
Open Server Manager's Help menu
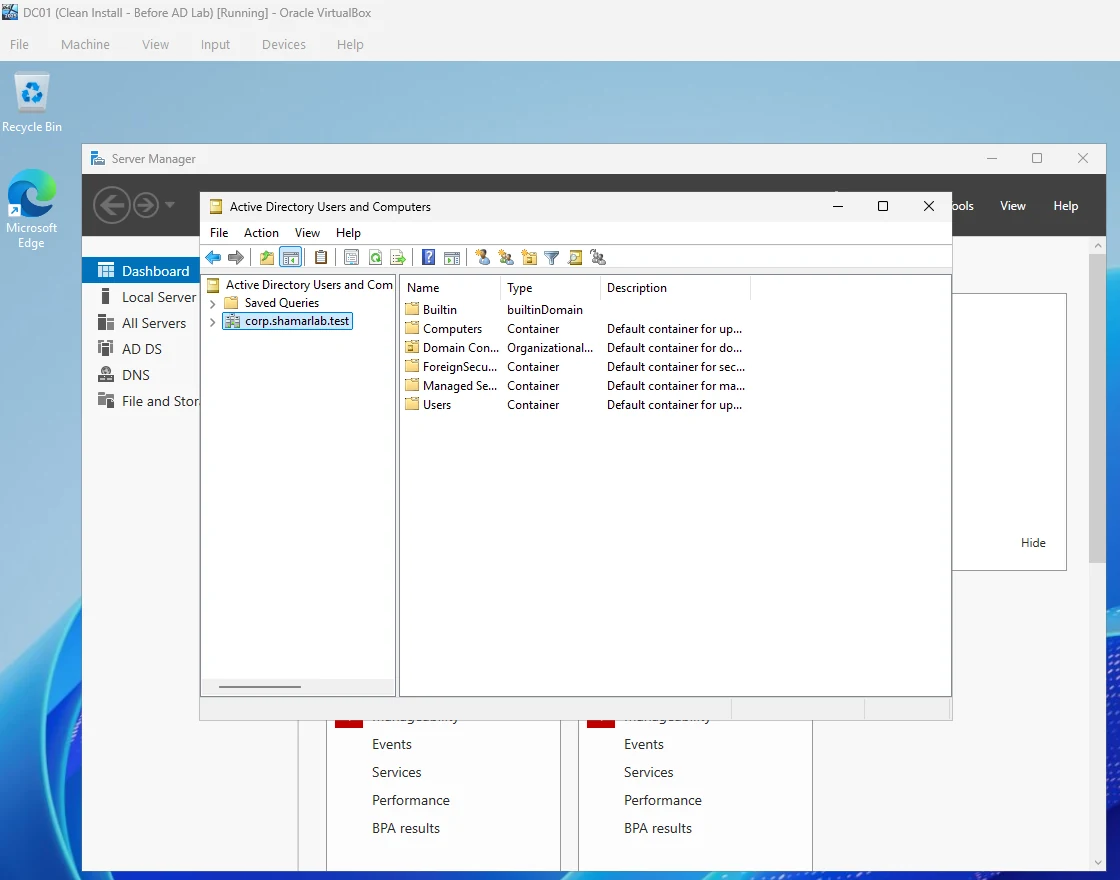[x=1066, y=206]
